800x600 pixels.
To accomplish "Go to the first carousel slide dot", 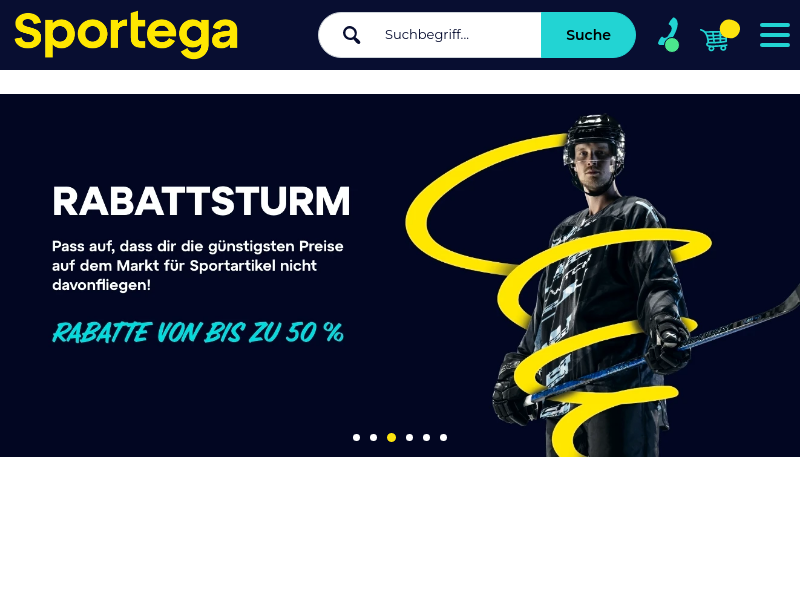I will (357, 437).
